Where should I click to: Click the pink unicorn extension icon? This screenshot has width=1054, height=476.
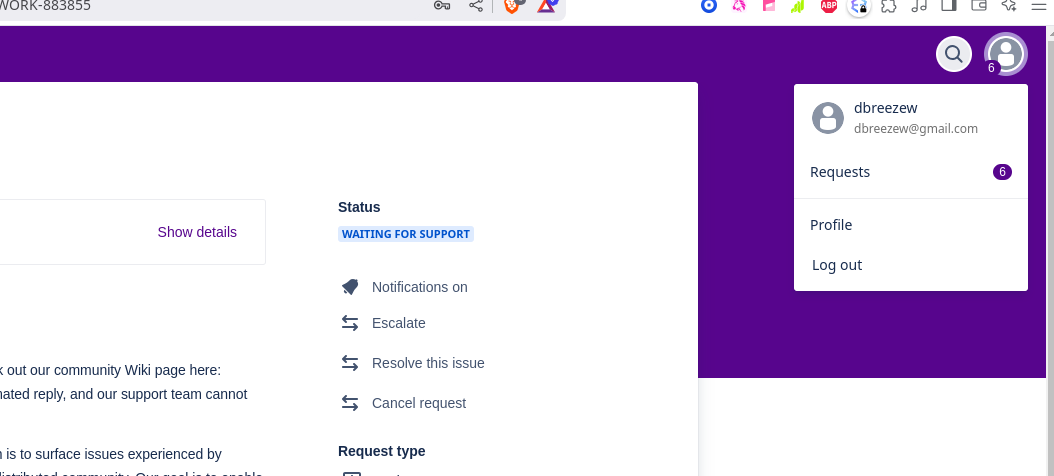[739, 6]
